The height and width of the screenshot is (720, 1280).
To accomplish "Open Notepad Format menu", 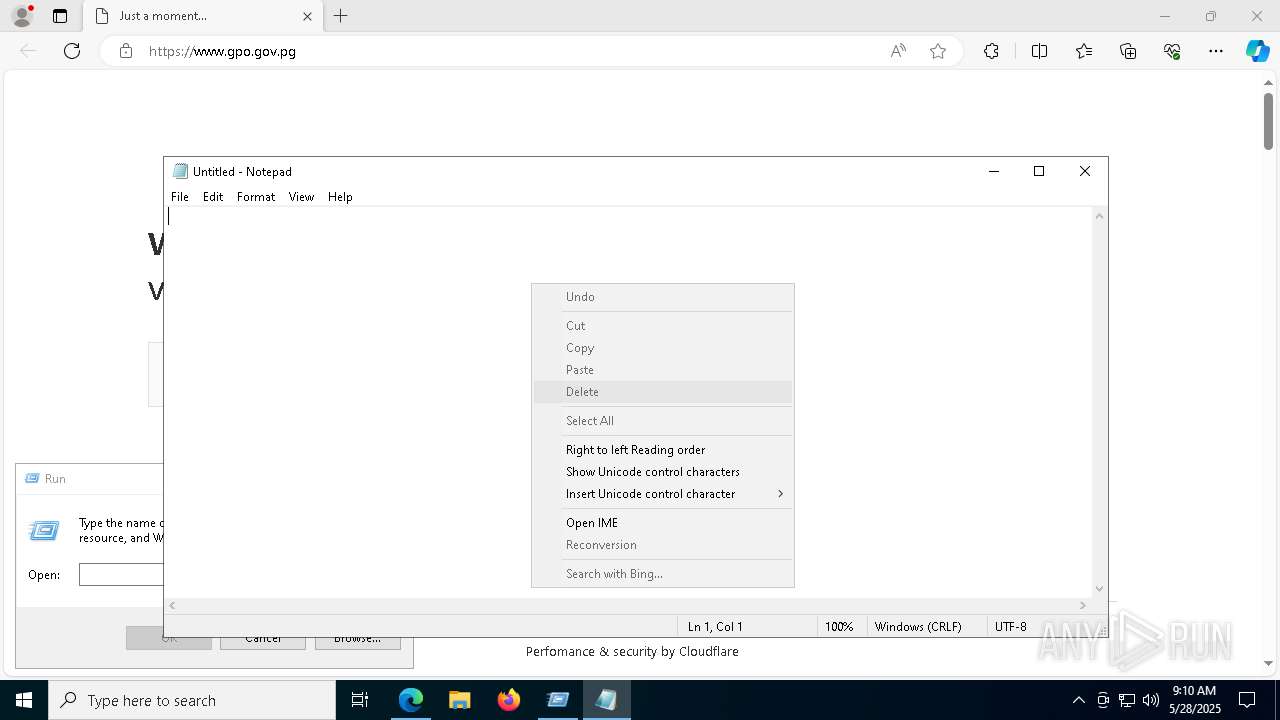I will [x=256, y=197].
